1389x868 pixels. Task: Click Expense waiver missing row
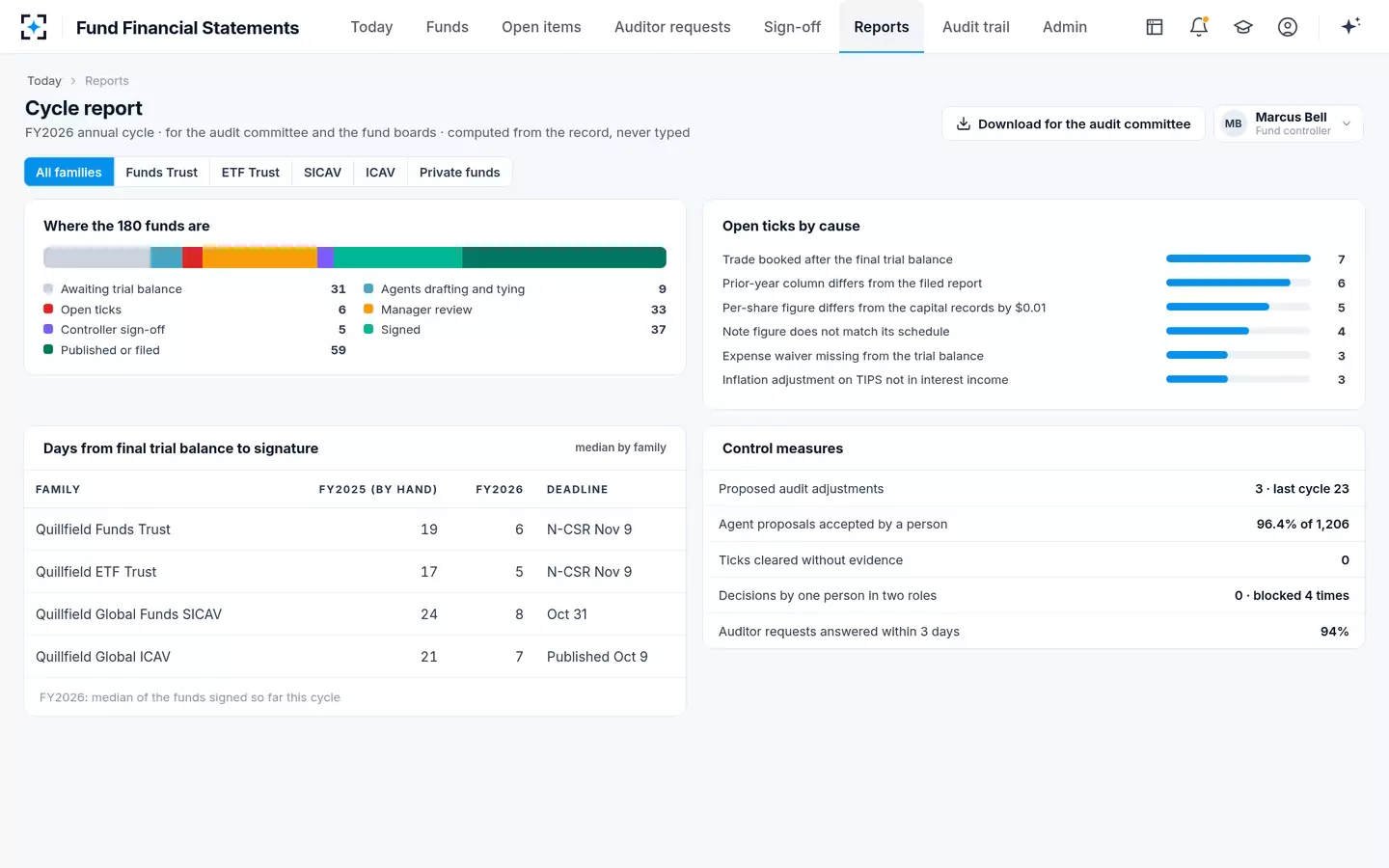point(1034,356)
